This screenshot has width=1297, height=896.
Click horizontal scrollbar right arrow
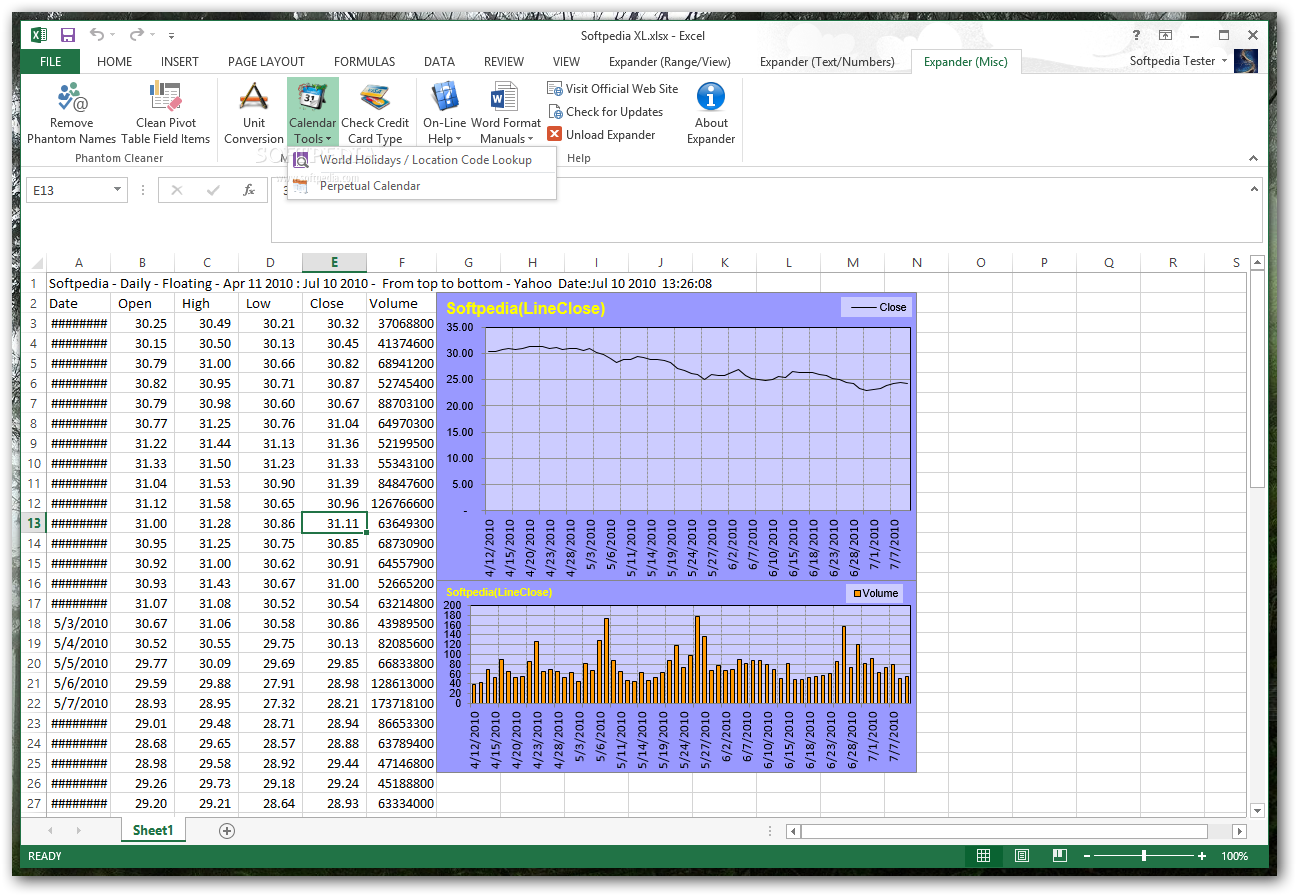coord(1240,831)
